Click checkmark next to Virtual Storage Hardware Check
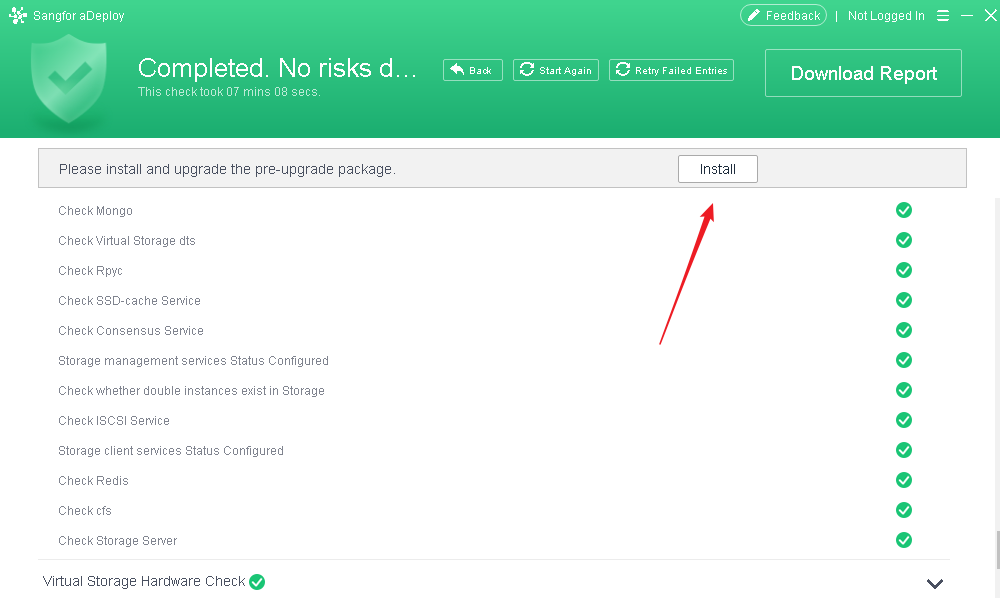The width and height of the screenshot is (1000, 612). tap(257, 581)
